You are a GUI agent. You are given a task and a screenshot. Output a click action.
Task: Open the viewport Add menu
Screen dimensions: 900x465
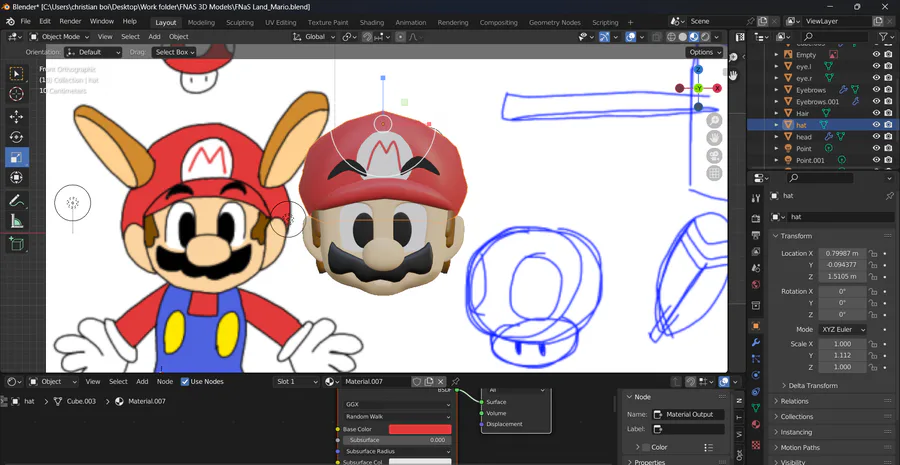[x=154, y=37]
